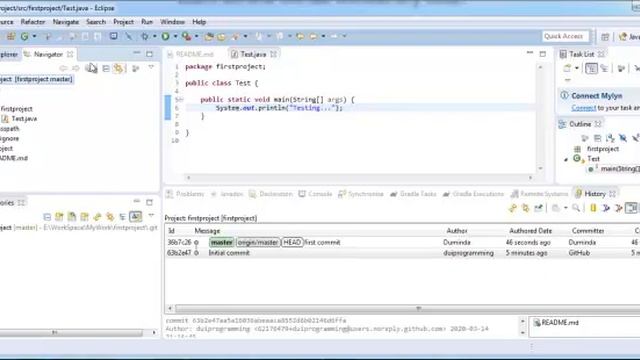Toggle Show All Branches icon in History
This screenshot has height=360, width=640.
[x=606, y=208]
